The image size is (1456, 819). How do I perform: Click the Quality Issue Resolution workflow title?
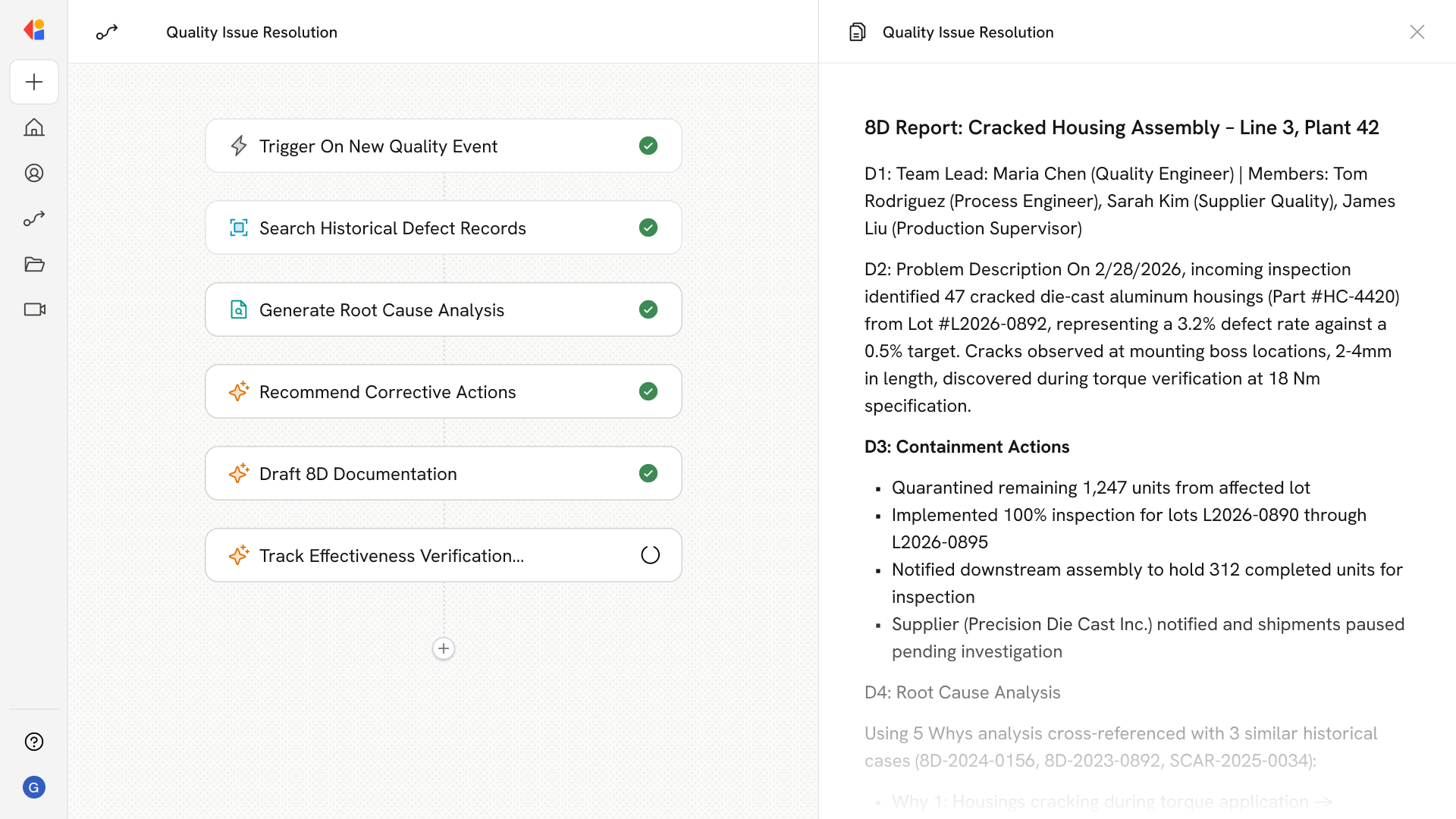[x=252, y=32]
